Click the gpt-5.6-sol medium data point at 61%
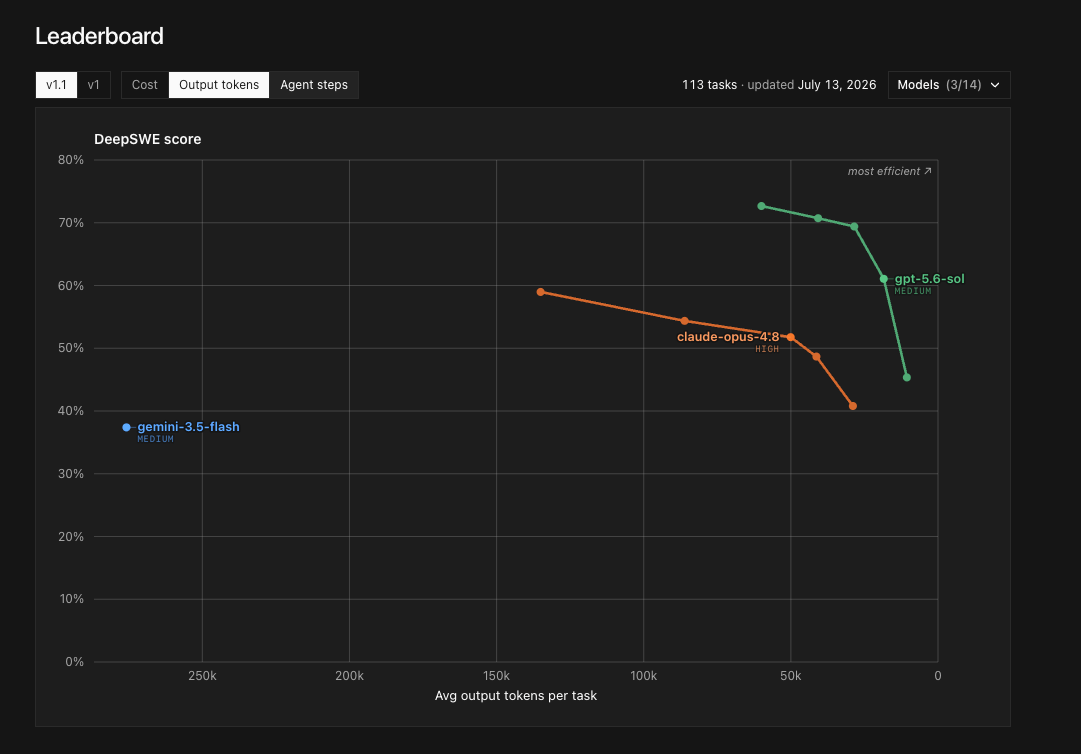Screen dimensions: 1081x754 click(x=884, y=279)
